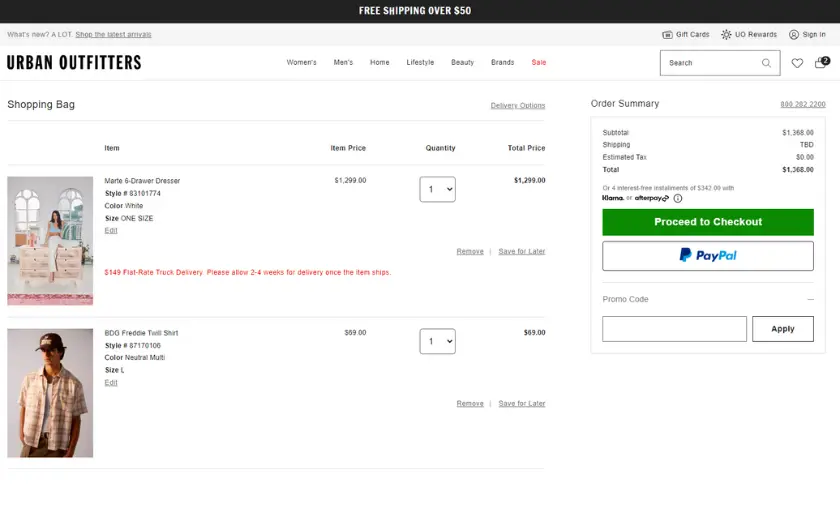Viewport: 840px width, 508px height.
Task: Open the shopping bag icon
Action: point(821,62)
